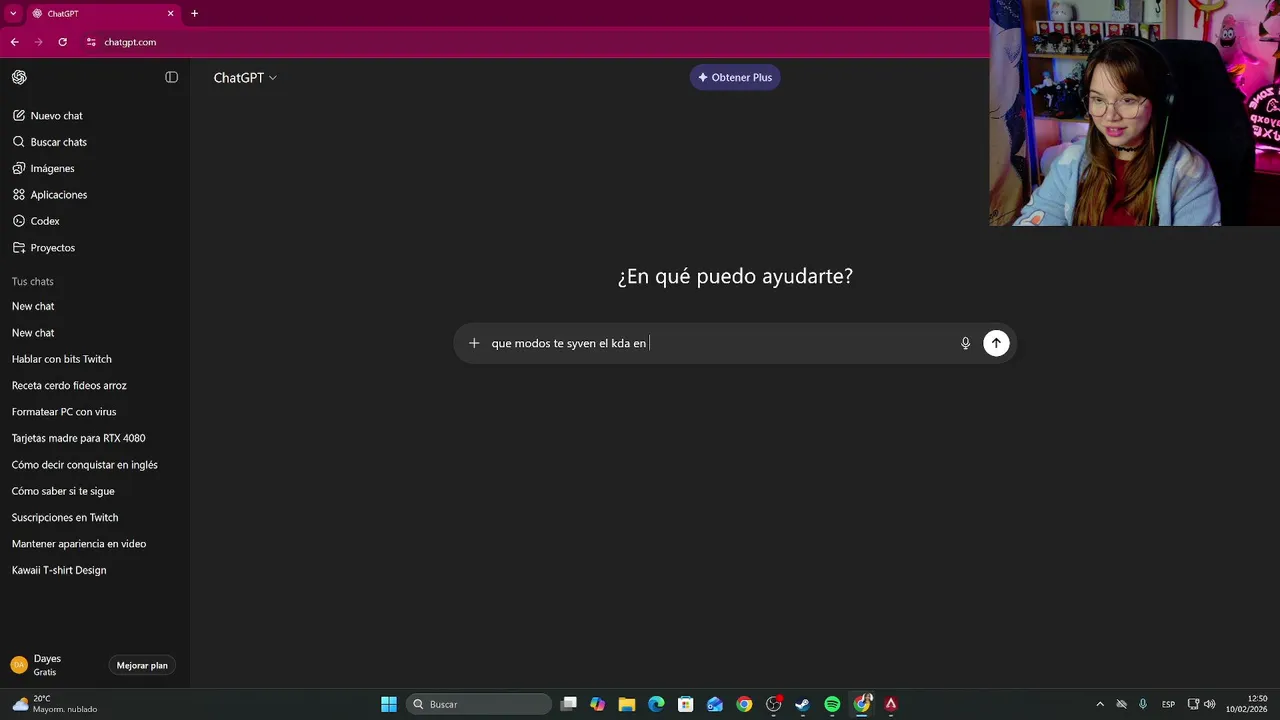
Task: Click the plus attach icon in prompt box
Action: tap(474, 343)
